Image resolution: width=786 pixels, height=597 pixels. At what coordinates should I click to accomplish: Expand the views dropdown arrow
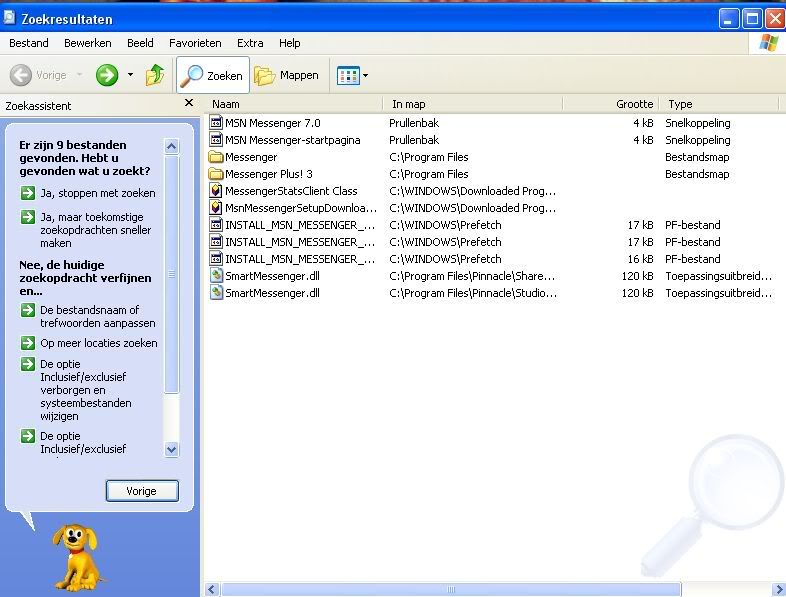pyautogui.click(x=365, y=76)
